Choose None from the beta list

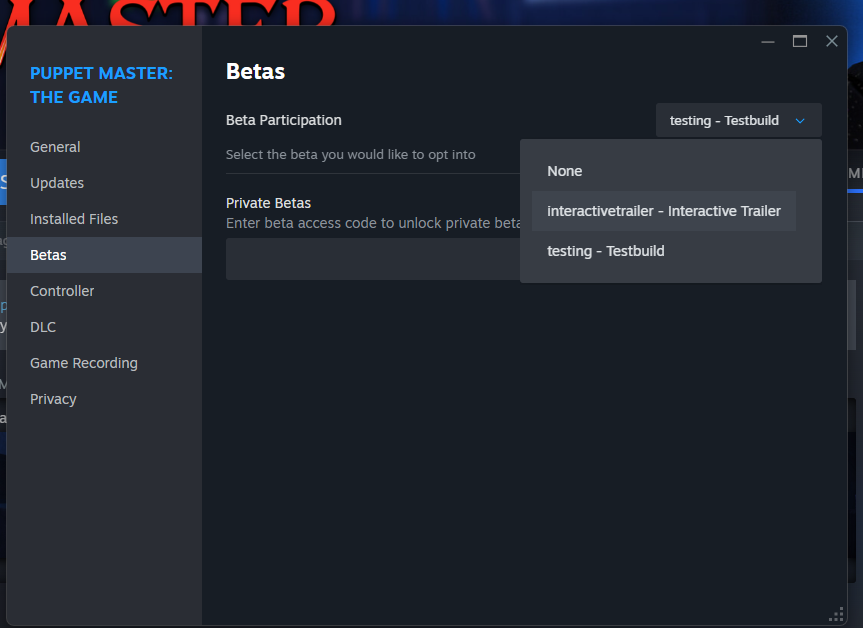pos(664,171)
